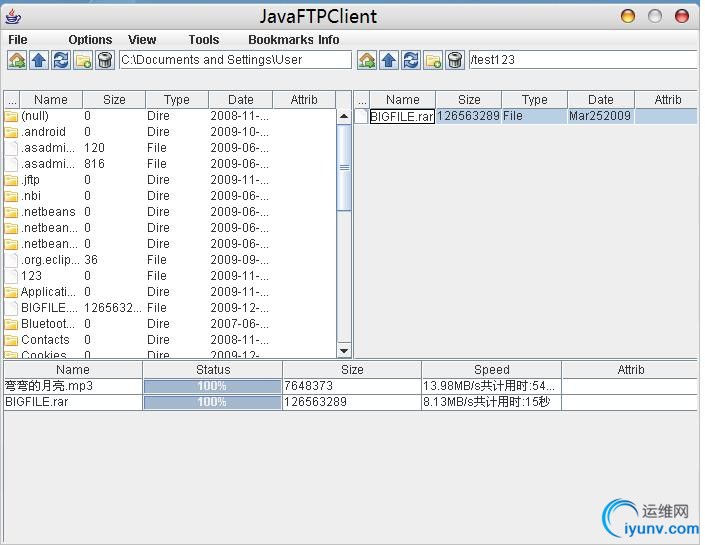Viewport: 705px width, 545px height.
Task: Sort local list by Type header
Action: 177,99
